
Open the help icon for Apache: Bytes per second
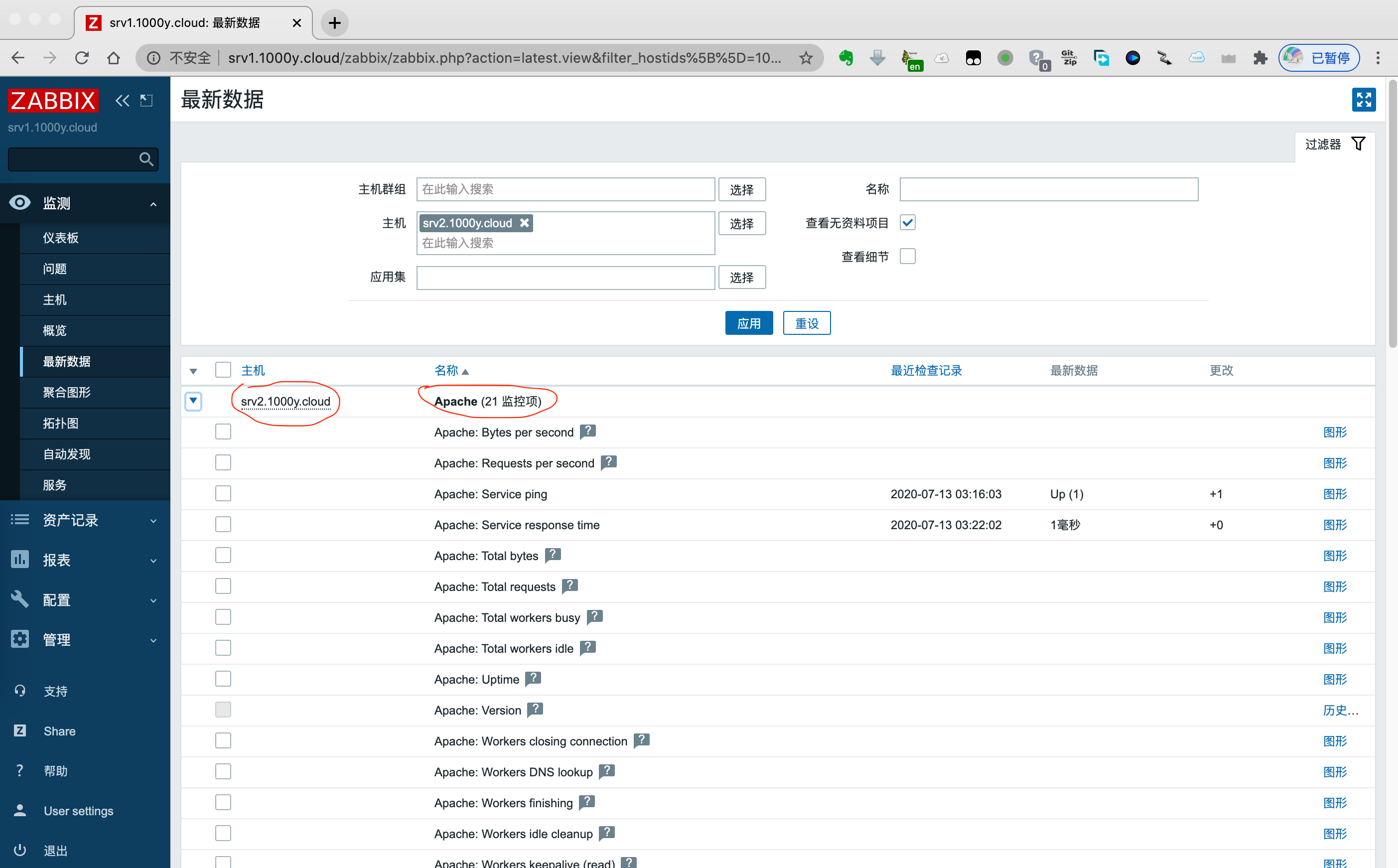coord(588,431)
